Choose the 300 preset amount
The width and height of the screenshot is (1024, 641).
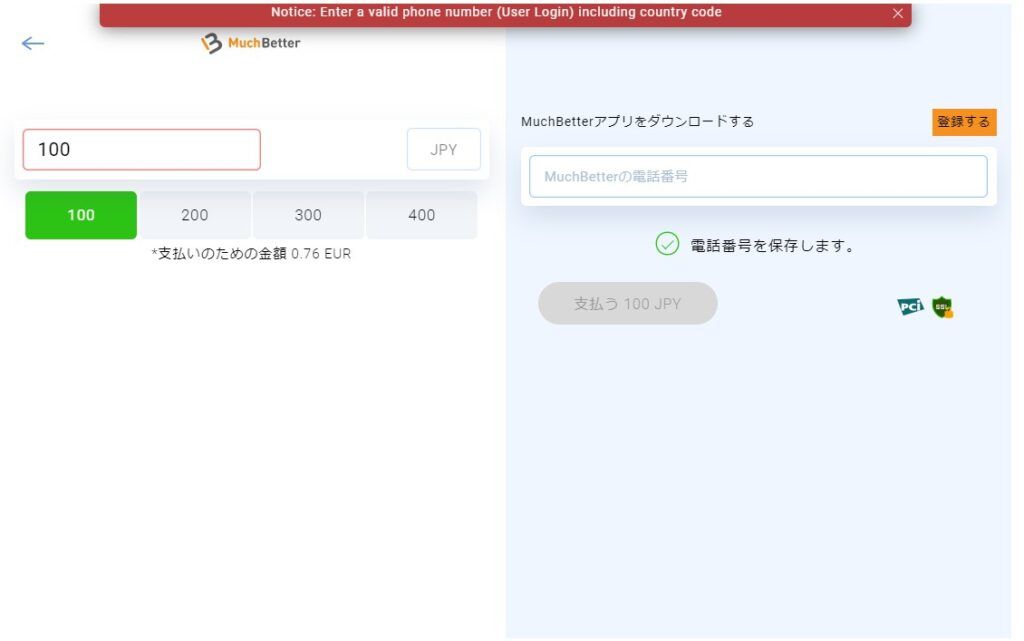click(308, 215)
